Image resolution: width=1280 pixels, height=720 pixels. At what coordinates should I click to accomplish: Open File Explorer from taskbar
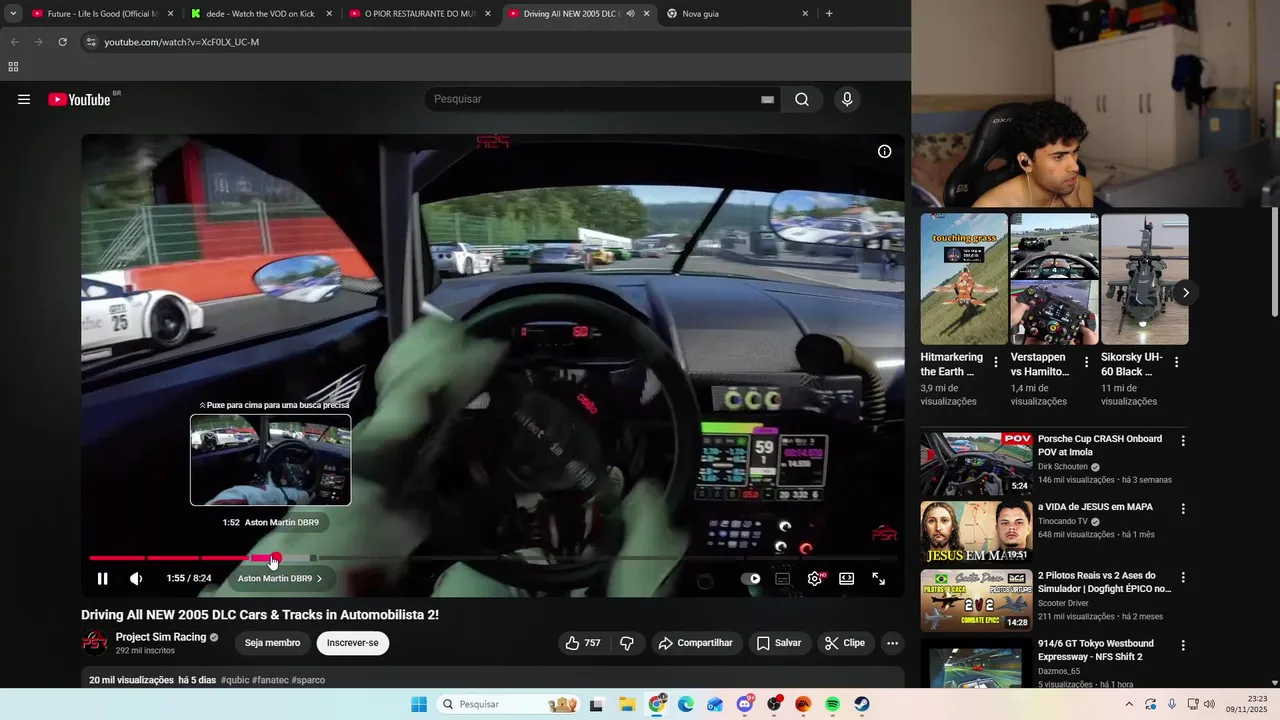pyautogui.click(x=627, y=704)
